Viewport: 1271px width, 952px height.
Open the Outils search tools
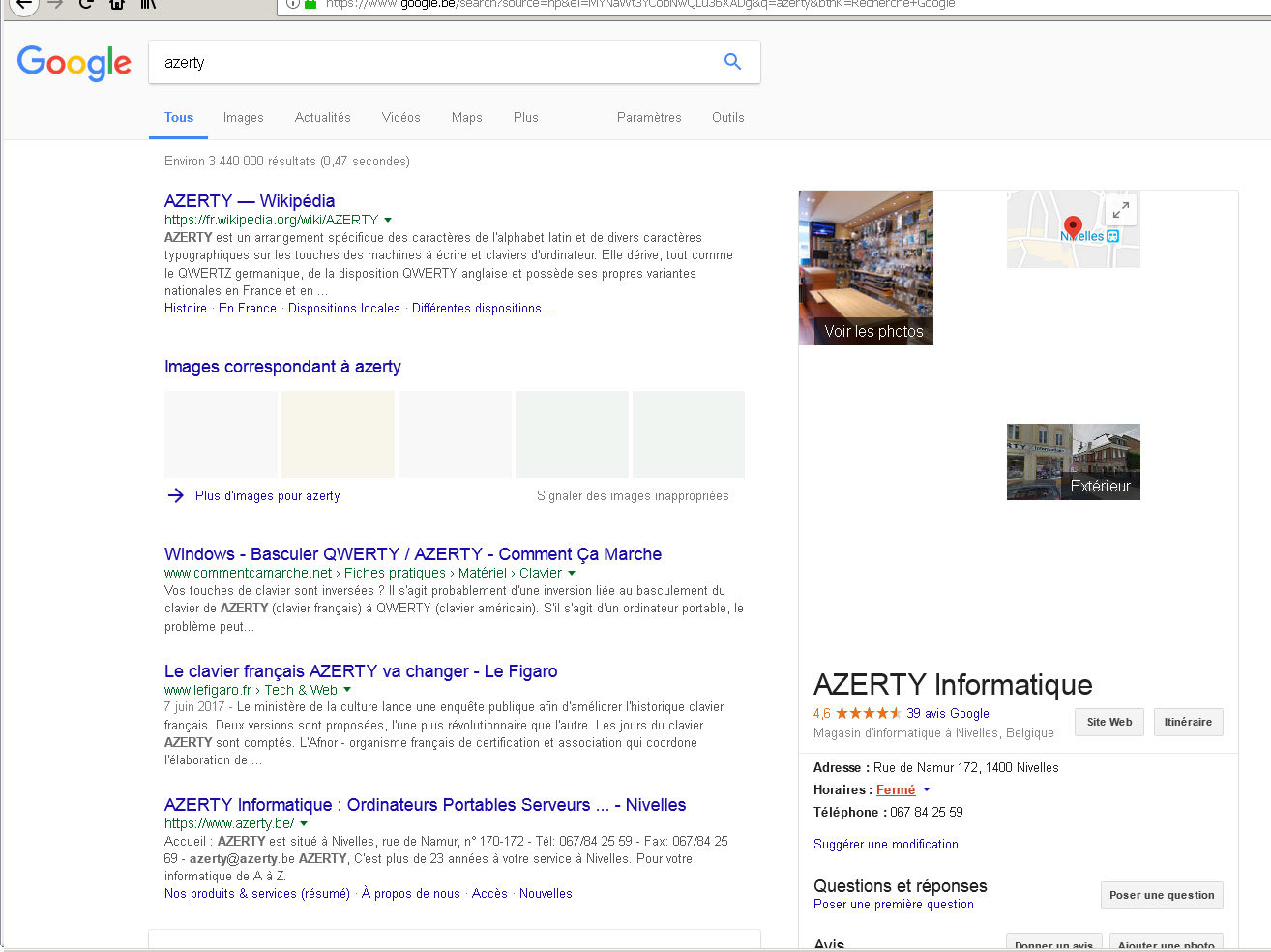pyautogui.click(x=728, y=118)
